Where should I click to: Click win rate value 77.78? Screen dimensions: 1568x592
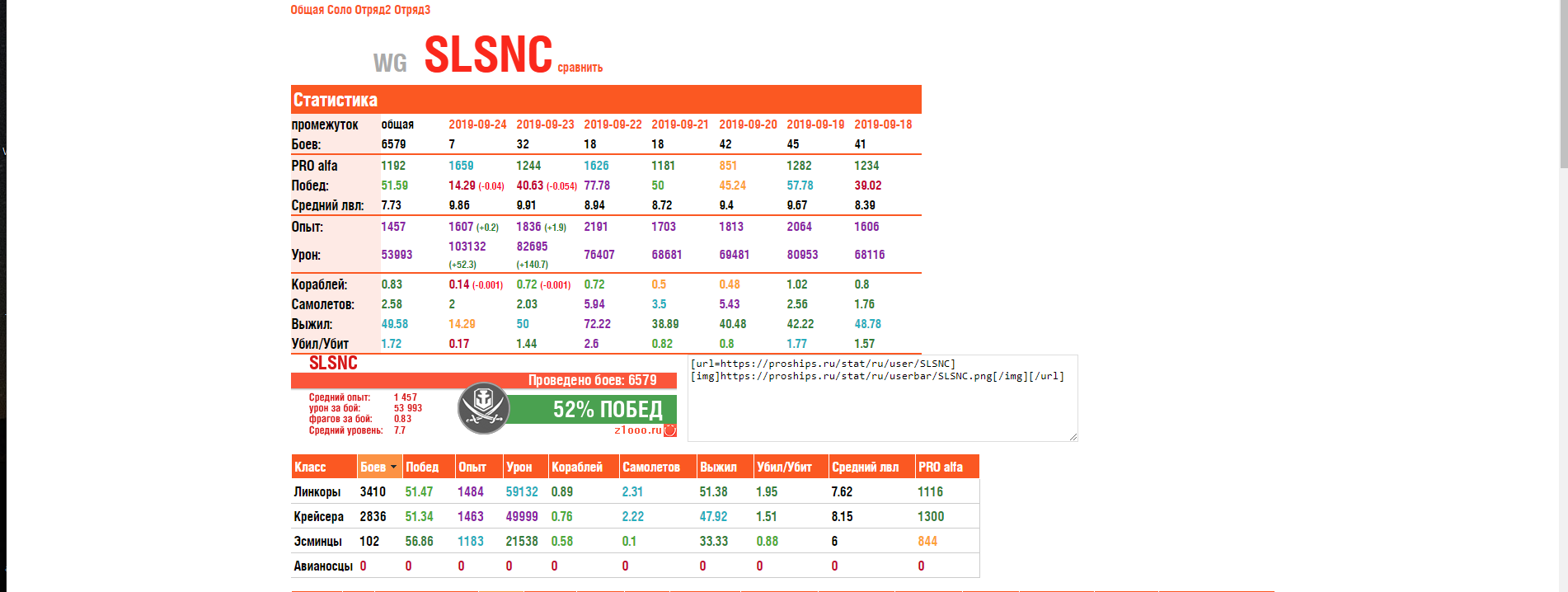tap(597, 186)
